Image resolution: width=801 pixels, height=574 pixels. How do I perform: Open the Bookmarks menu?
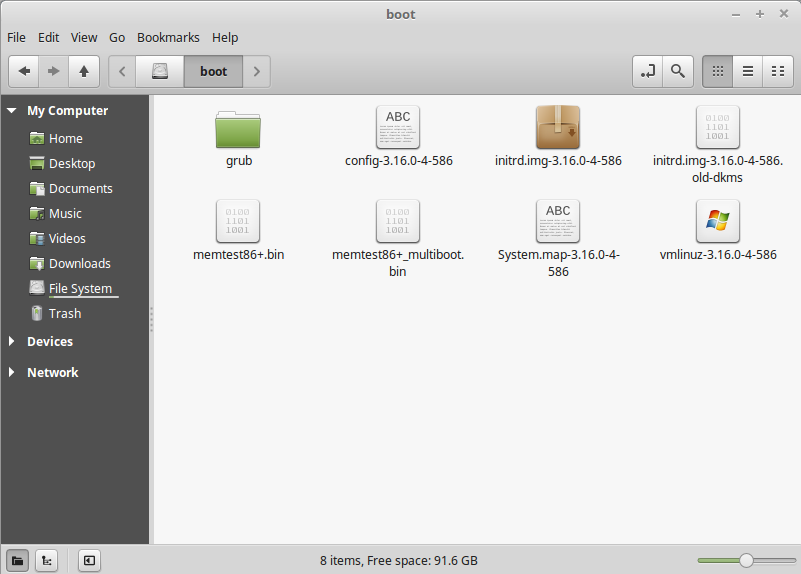point(168,38)
